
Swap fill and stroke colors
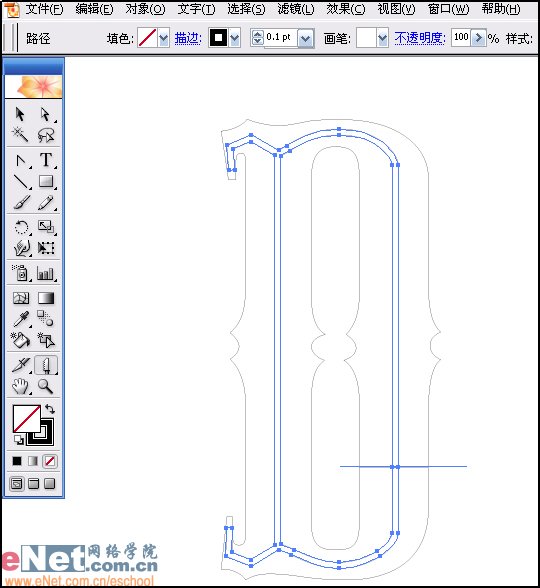pyautogui.click(x=50, y=409)
